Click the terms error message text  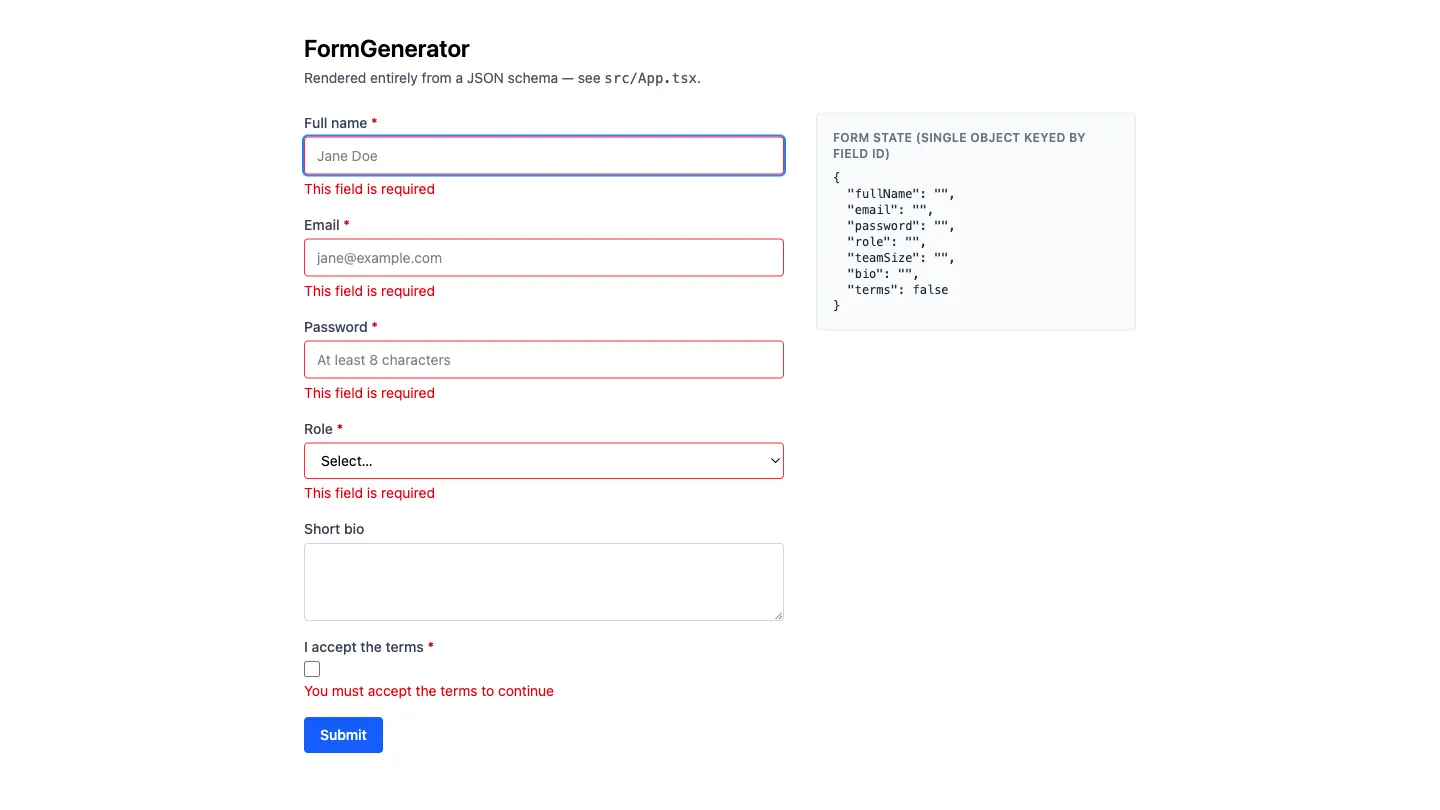429,691
